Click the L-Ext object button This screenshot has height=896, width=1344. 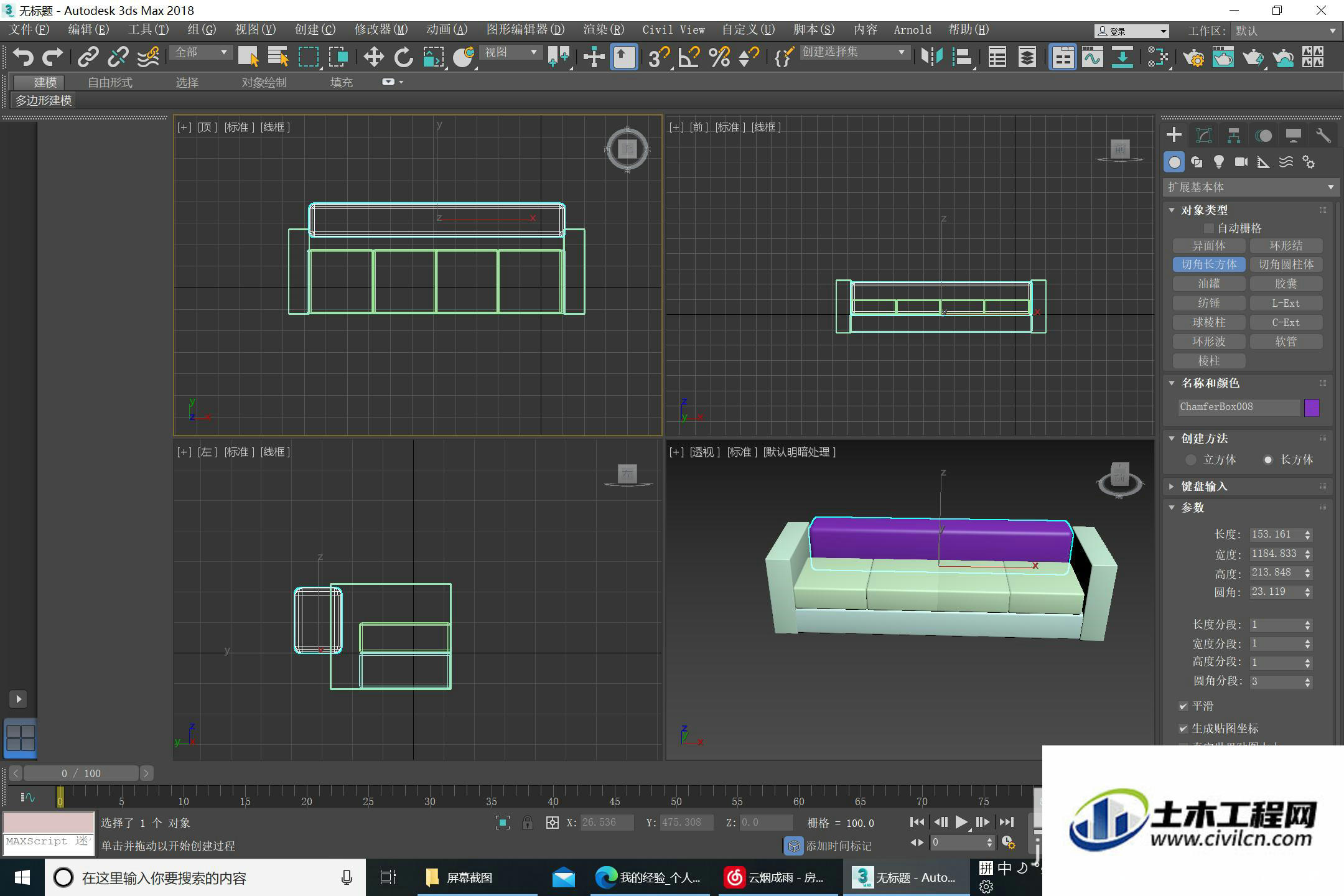pos(1286,303)
